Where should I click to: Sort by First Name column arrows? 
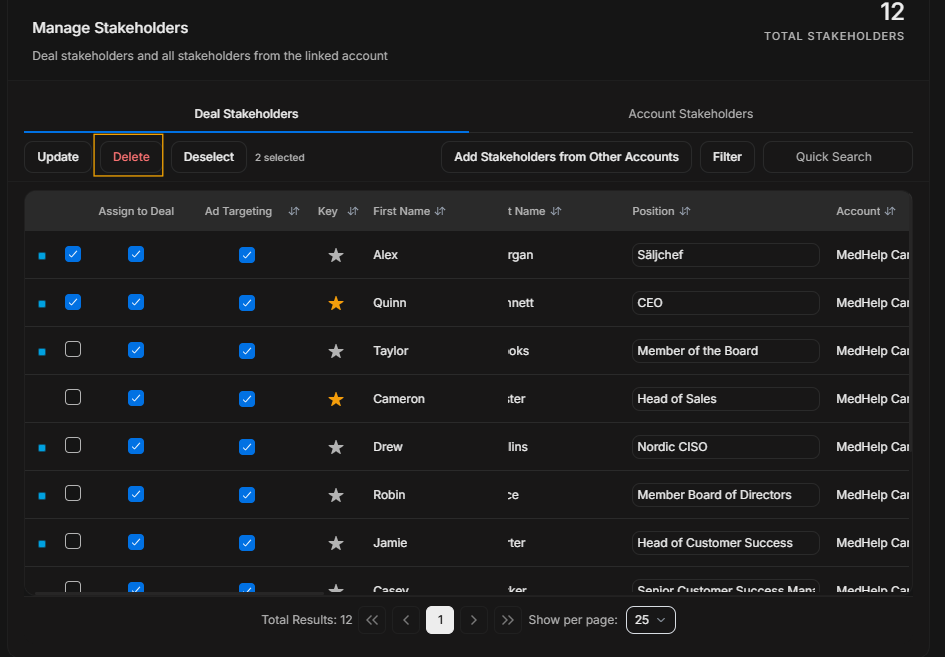[x=440, y=211]
